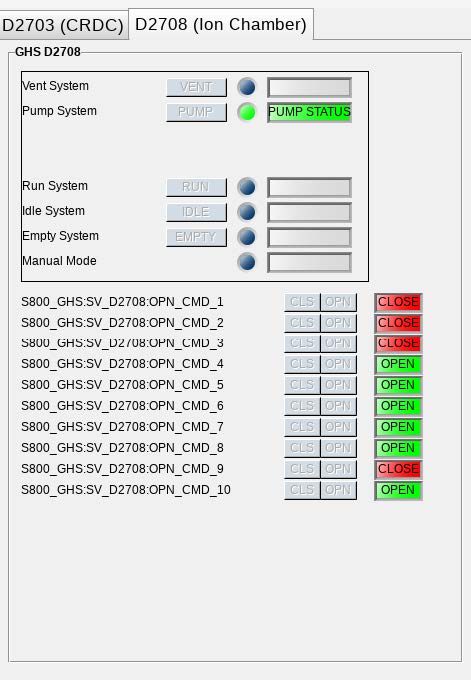Click CLS for valve OPN_CMD_4
This screenshot has height=680, width=471.
302,364
